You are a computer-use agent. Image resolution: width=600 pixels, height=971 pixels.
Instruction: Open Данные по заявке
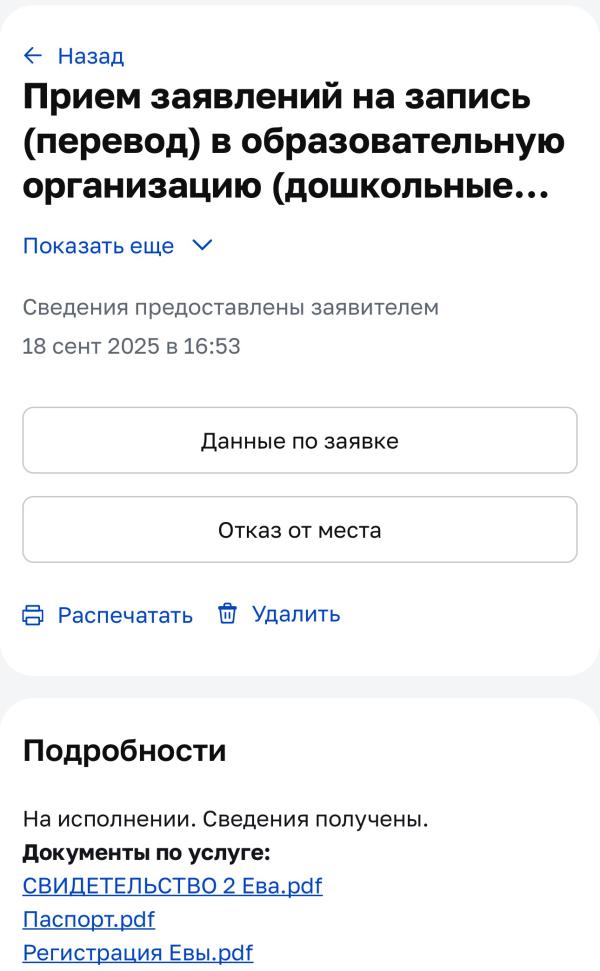[x=300, y=440]
